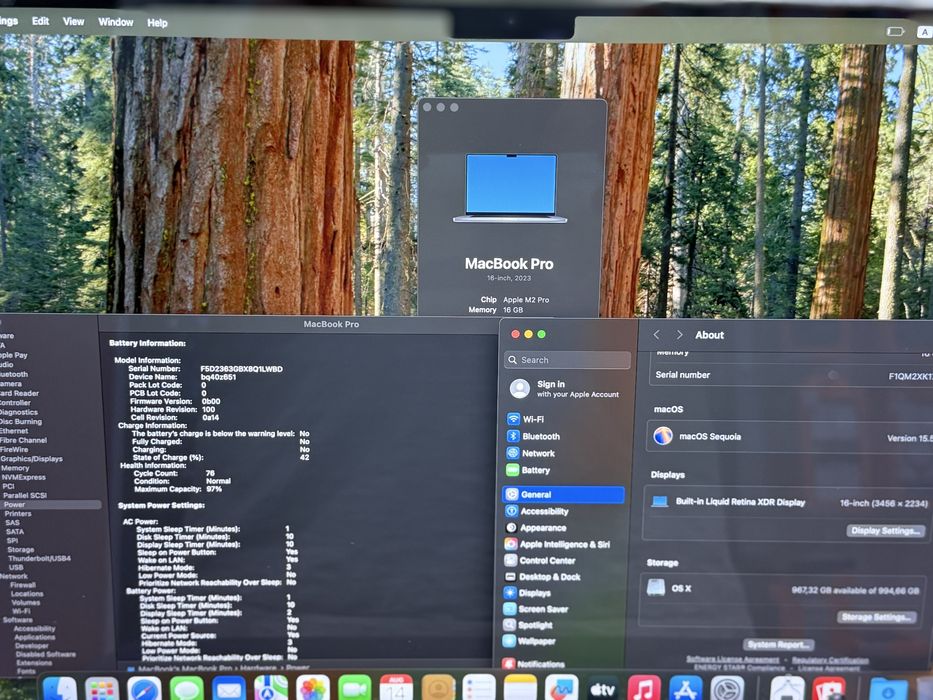Go back in System Settings About page
Image resolution: width=933 pixels, height=700 pixels.
[656, 335]
